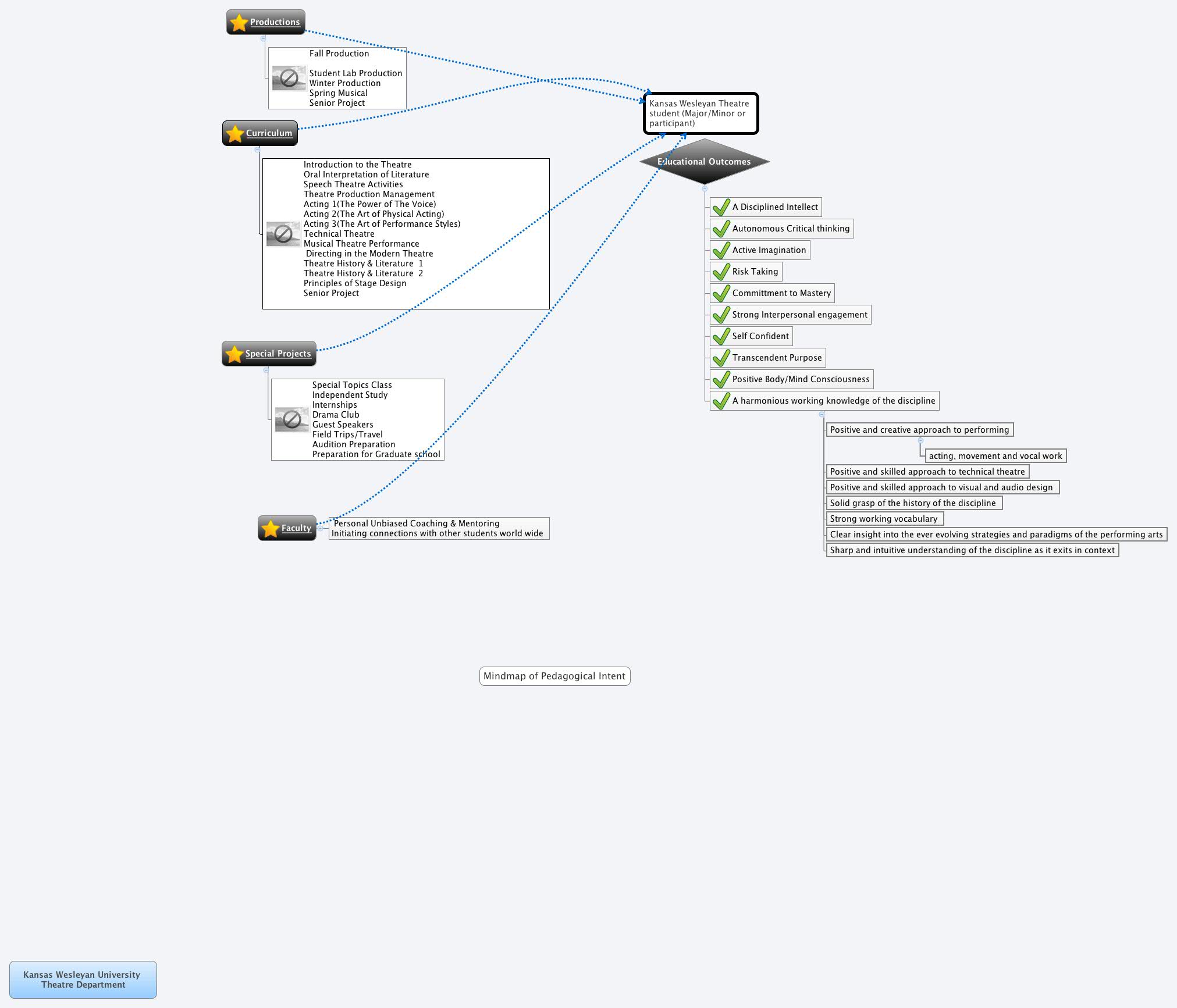Click the 'Guest Speakers' line

(x=343, y=425)
